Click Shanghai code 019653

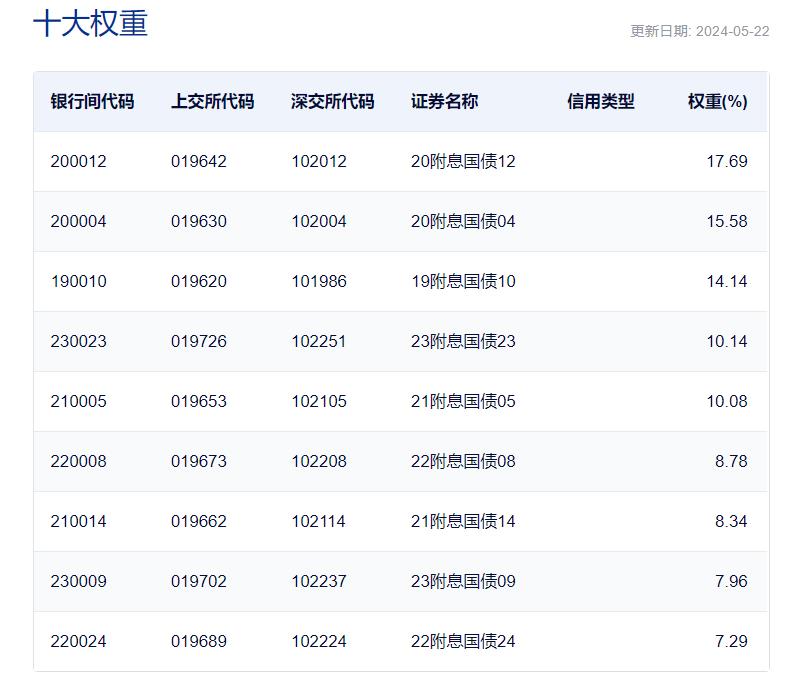point(199,401)
